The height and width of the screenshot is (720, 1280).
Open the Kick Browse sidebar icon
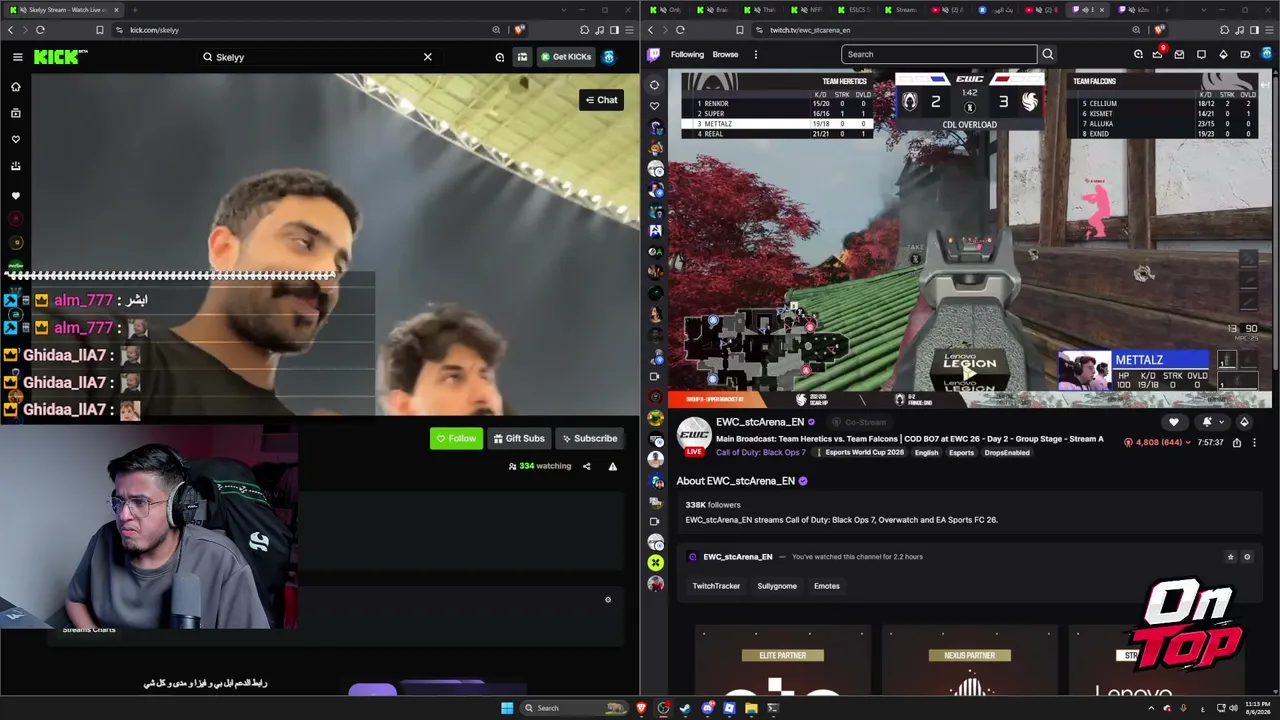coord(16,113)
